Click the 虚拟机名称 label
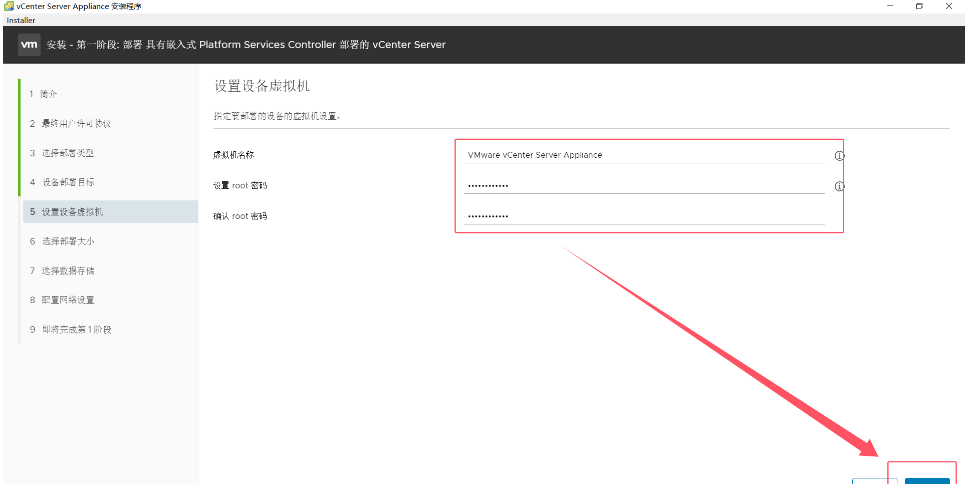Viewport: 967px width, 484px height. click(x=234, y=155)
